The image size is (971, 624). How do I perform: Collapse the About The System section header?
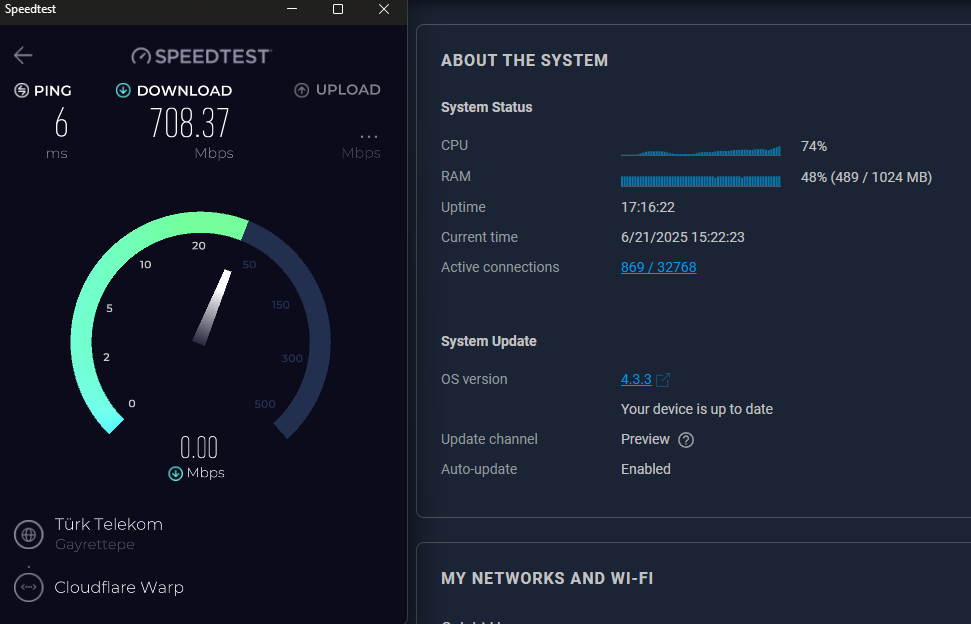coord(524,60)
